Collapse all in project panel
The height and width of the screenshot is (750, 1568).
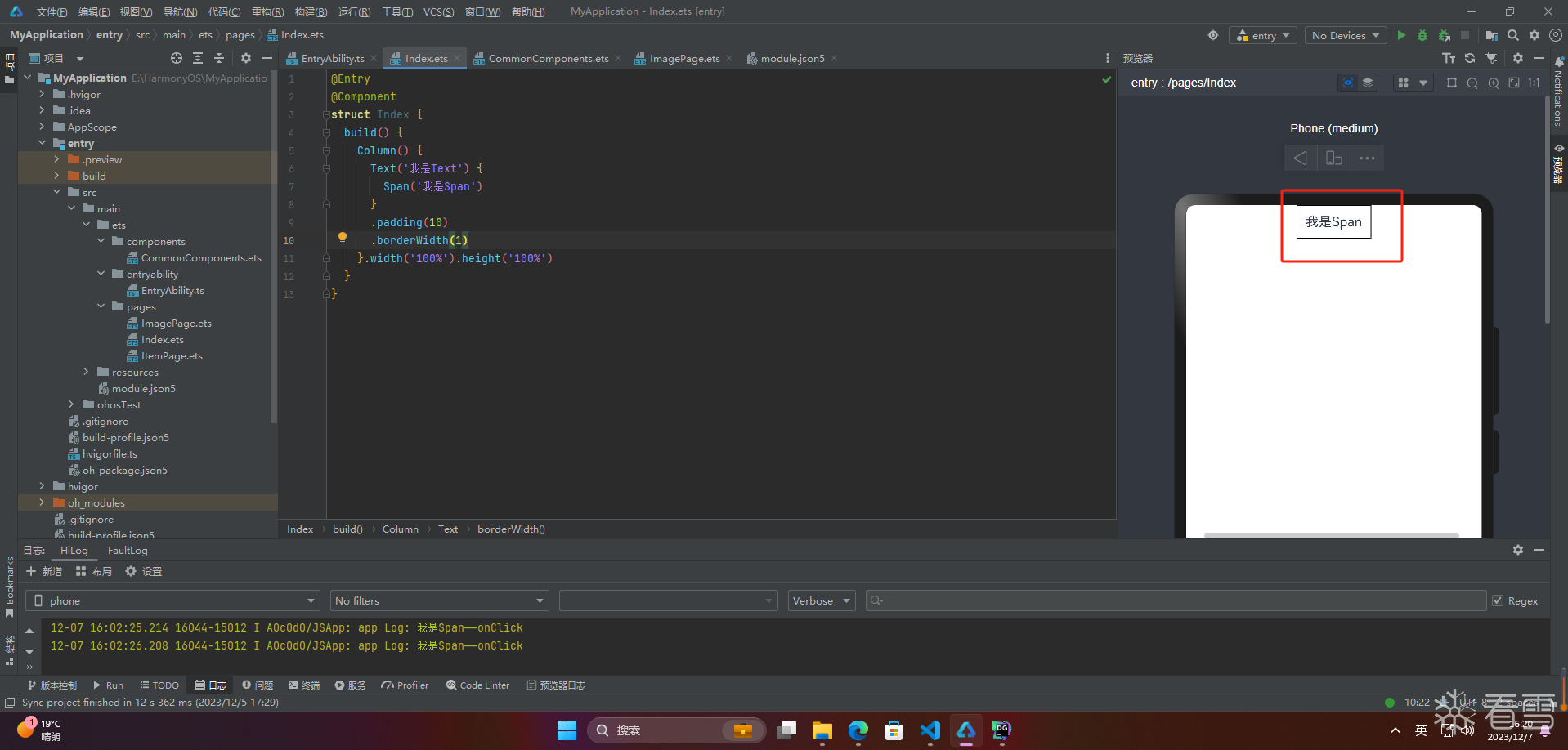click(219, 58)
